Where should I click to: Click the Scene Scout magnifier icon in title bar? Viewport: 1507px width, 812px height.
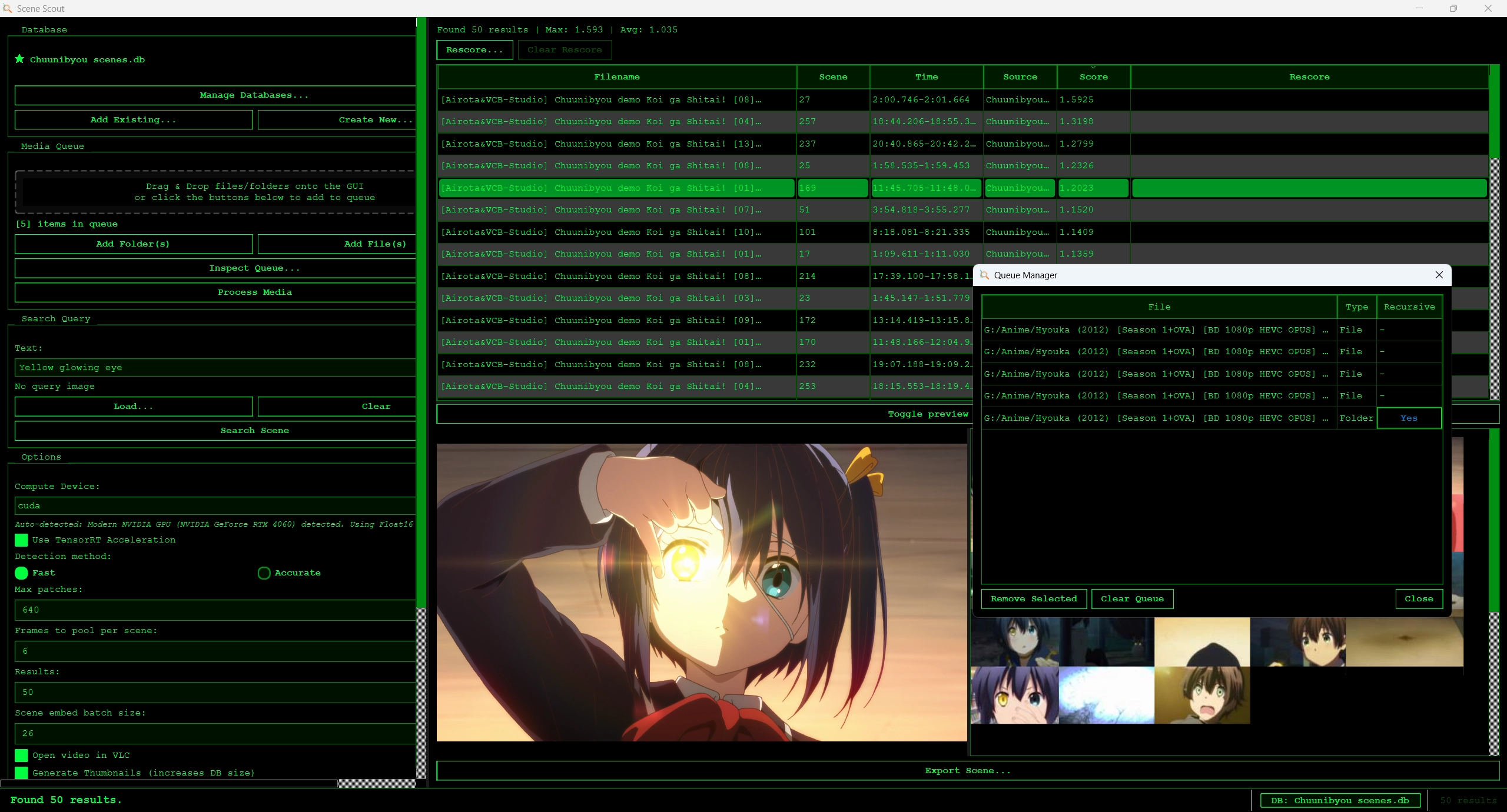(7, 8)
